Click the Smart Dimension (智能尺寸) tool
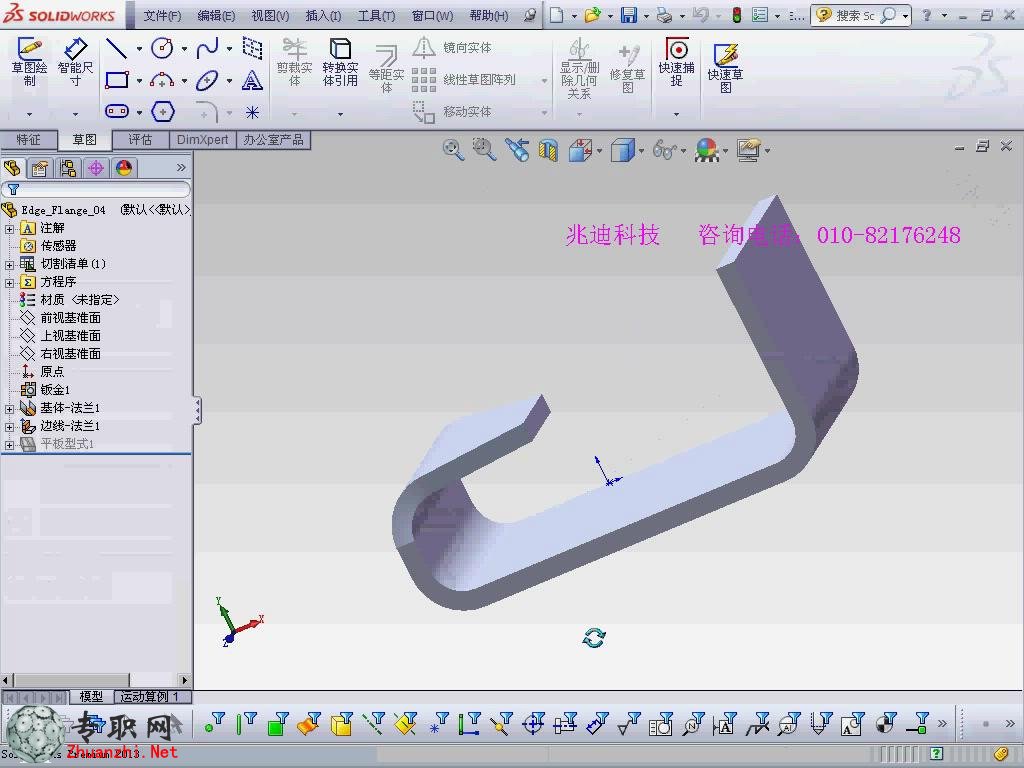Image resolution: width=1024 pixels, height=768 pixels. click(x=75, y=63)
